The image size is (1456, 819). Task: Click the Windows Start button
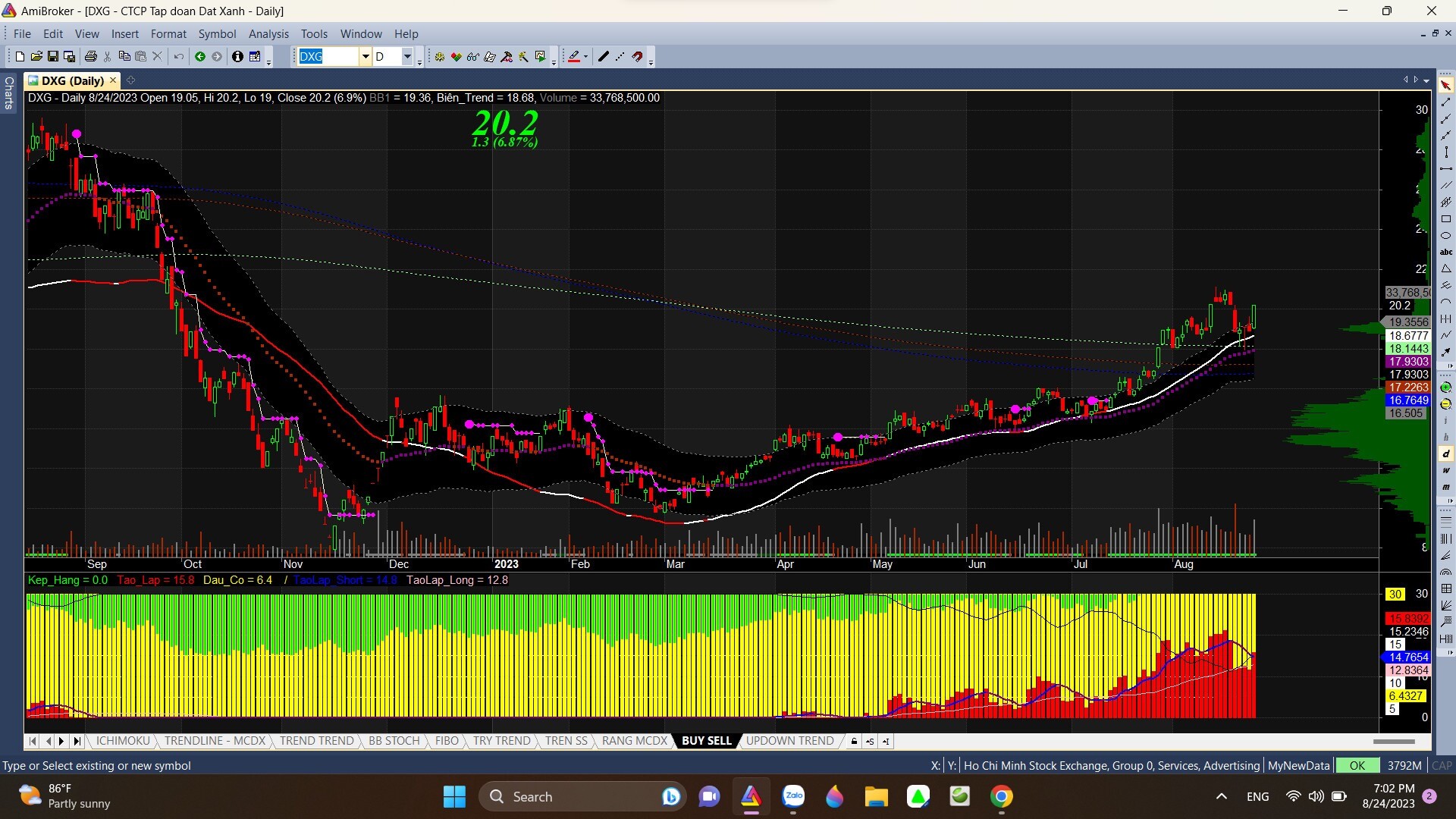(454, 796)
